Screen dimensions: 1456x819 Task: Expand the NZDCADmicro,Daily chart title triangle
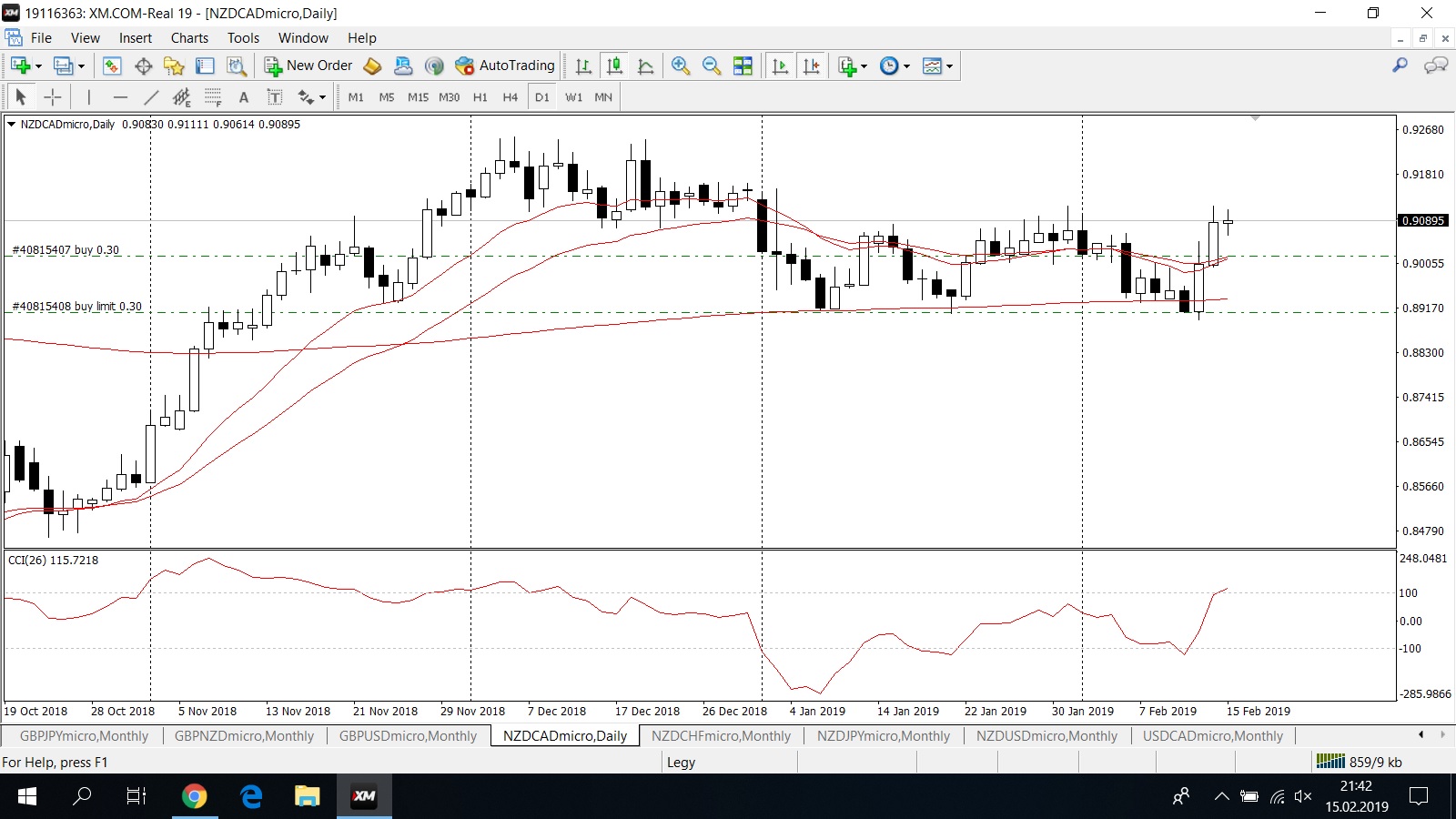click(x=11, y=125)
